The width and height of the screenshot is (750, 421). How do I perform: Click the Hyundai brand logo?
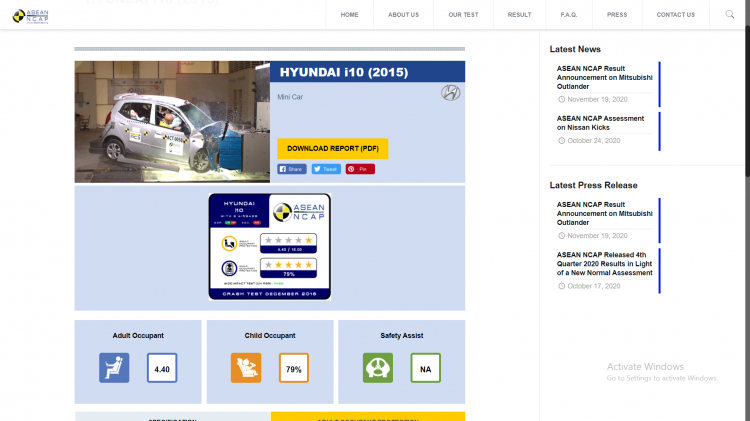click(451, 92)
